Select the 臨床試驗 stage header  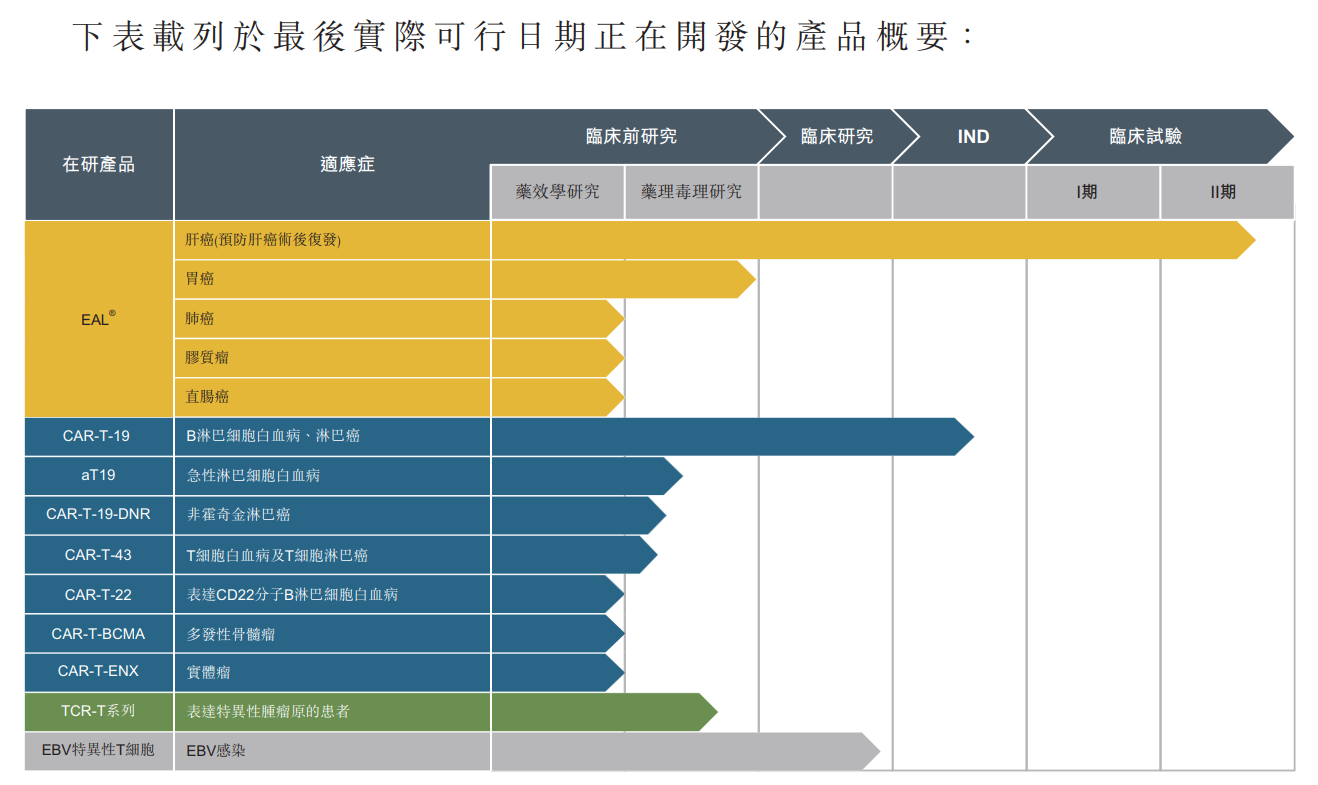1145,136
